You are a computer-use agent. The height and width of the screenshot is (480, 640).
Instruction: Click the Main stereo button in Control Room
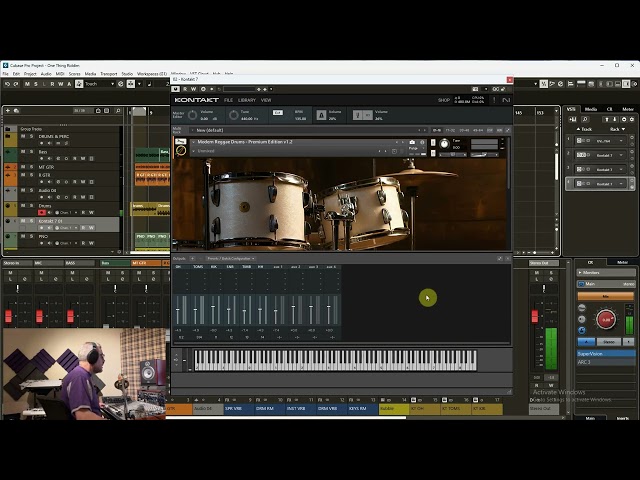tap(606, 284)
